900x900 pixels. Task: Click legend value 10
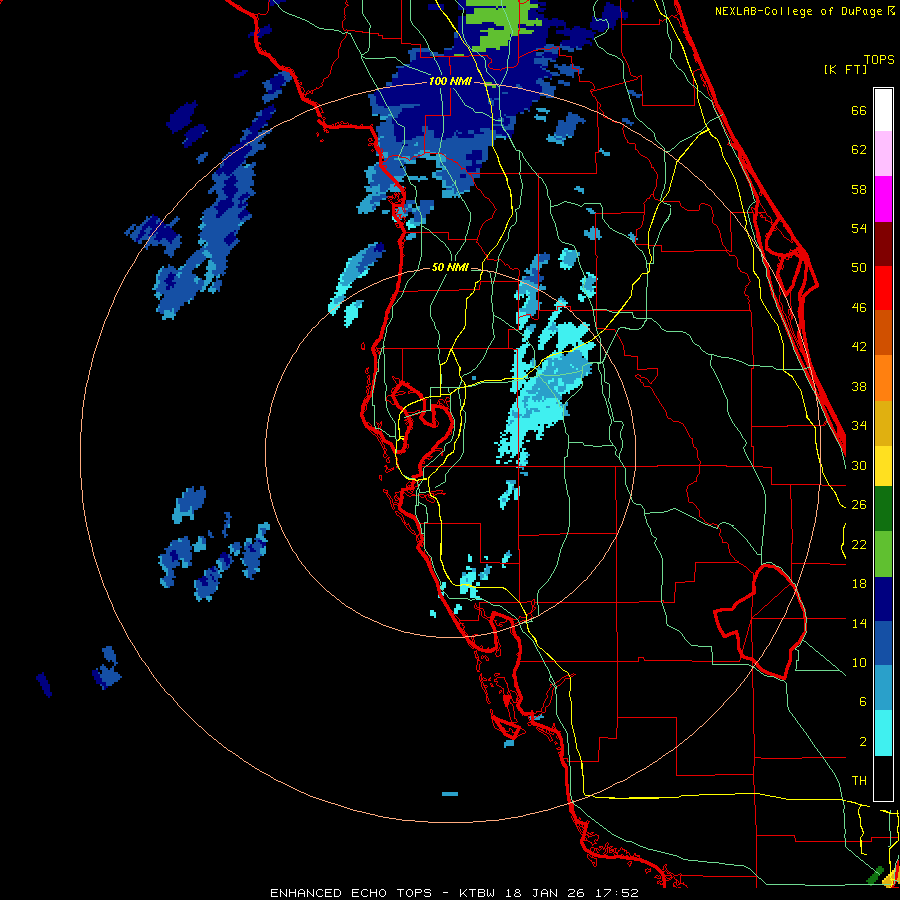click(859, 662)
